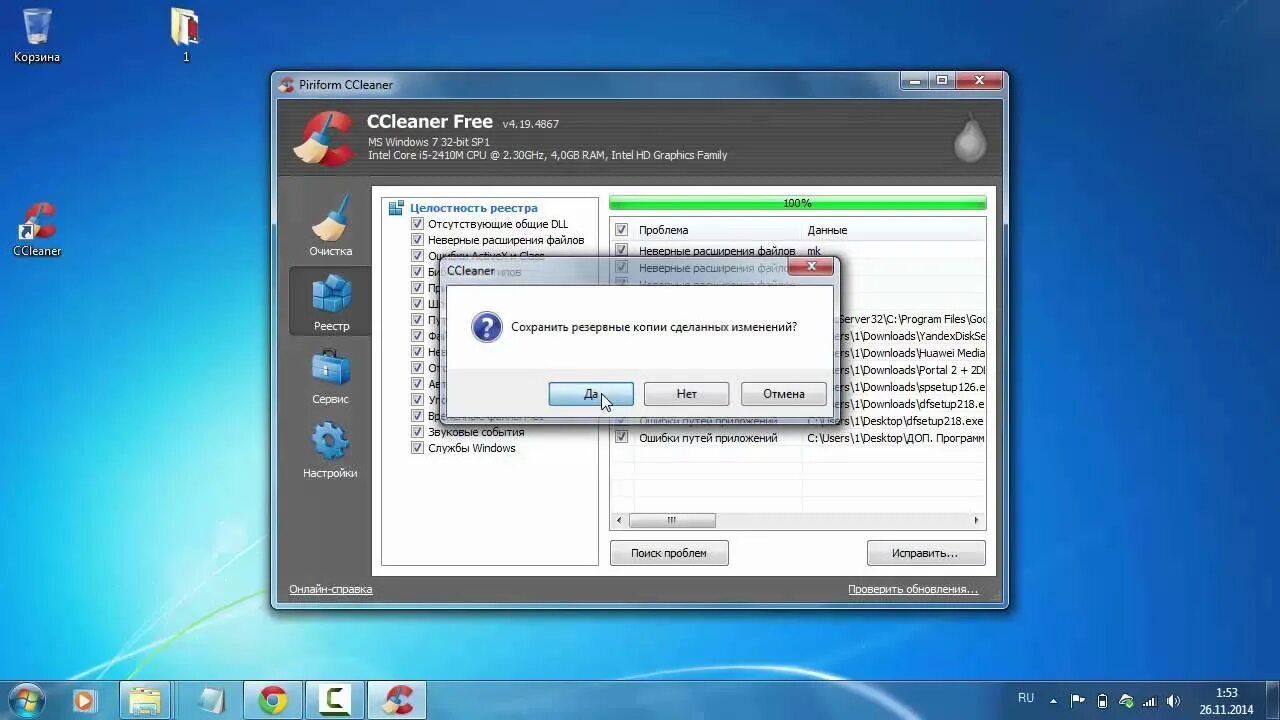Click the Piriform pear logo
1280x720 pixels.
click(x=969, y=138)
